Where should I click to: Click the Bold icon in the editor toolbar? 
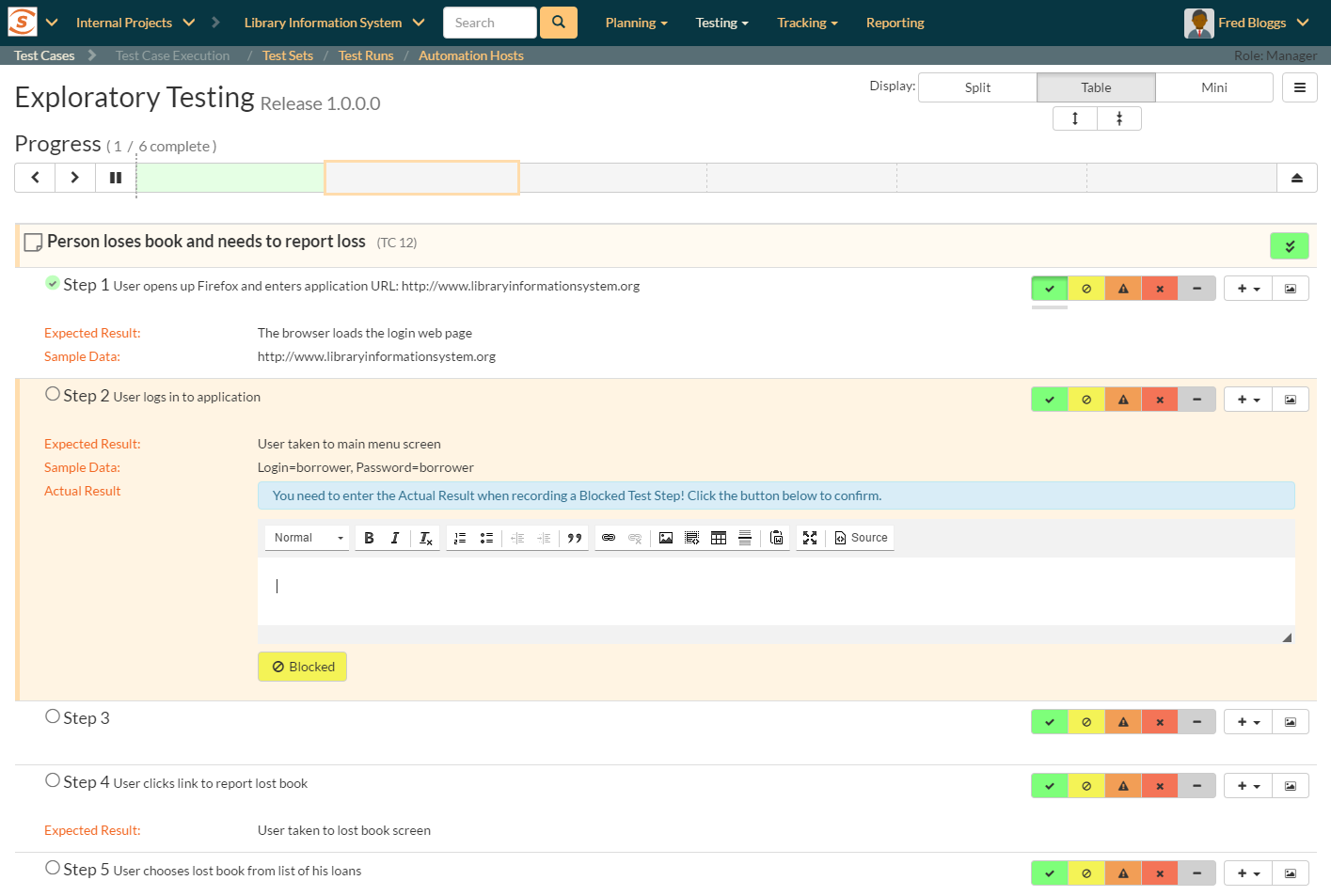click(369, 538)
